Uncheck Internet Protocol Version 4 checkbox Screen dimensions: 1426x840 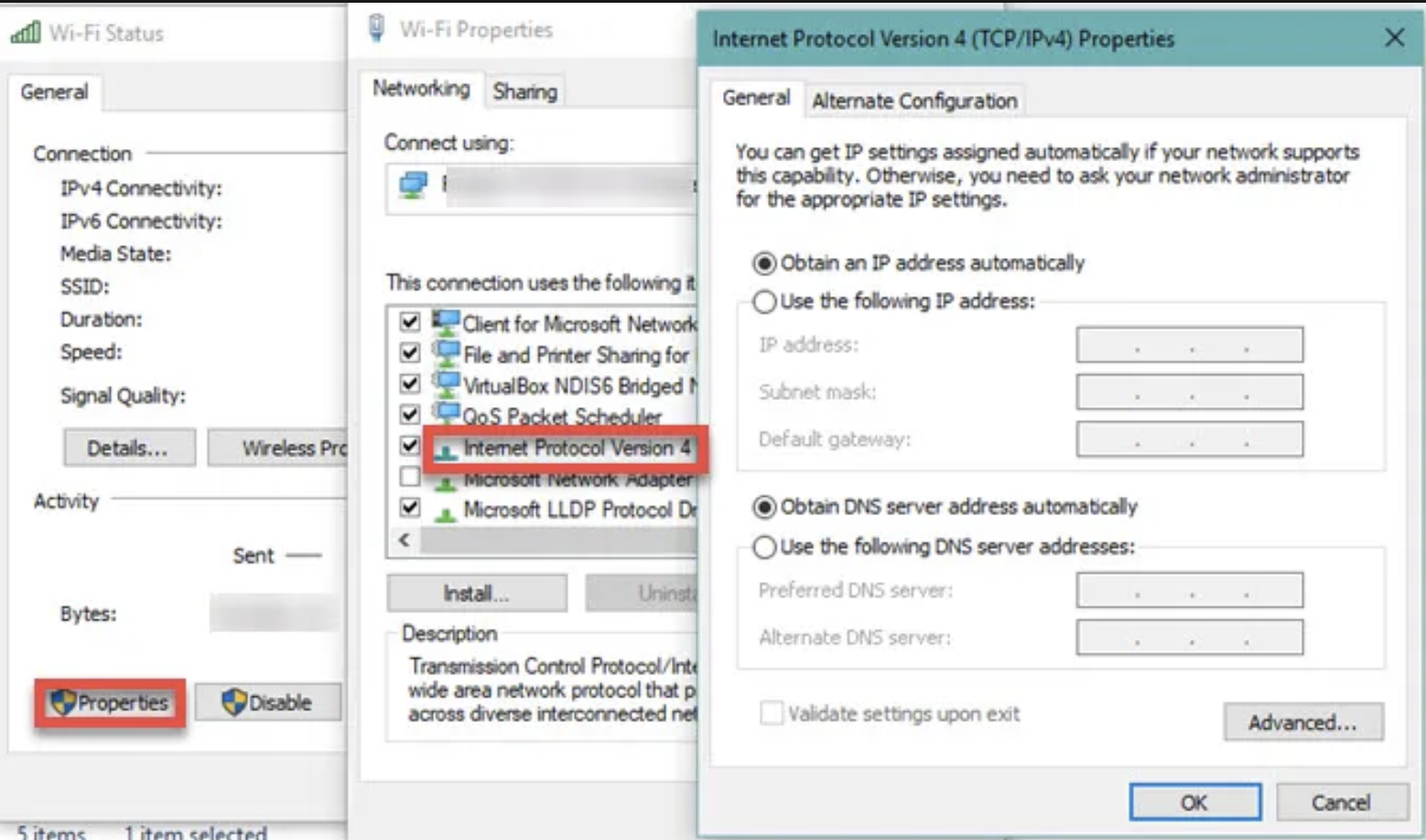click(410, 447)
